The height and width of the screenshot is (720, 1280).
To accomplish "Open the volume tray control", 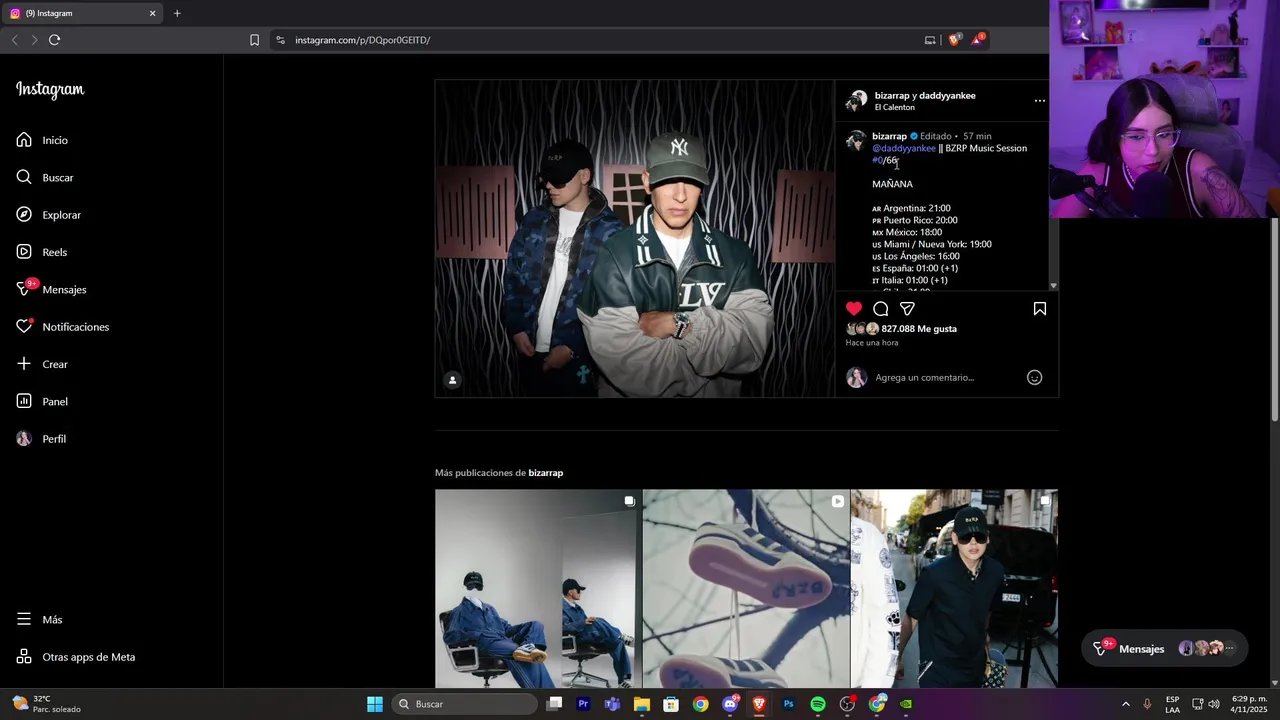I will pos(1214,704).
